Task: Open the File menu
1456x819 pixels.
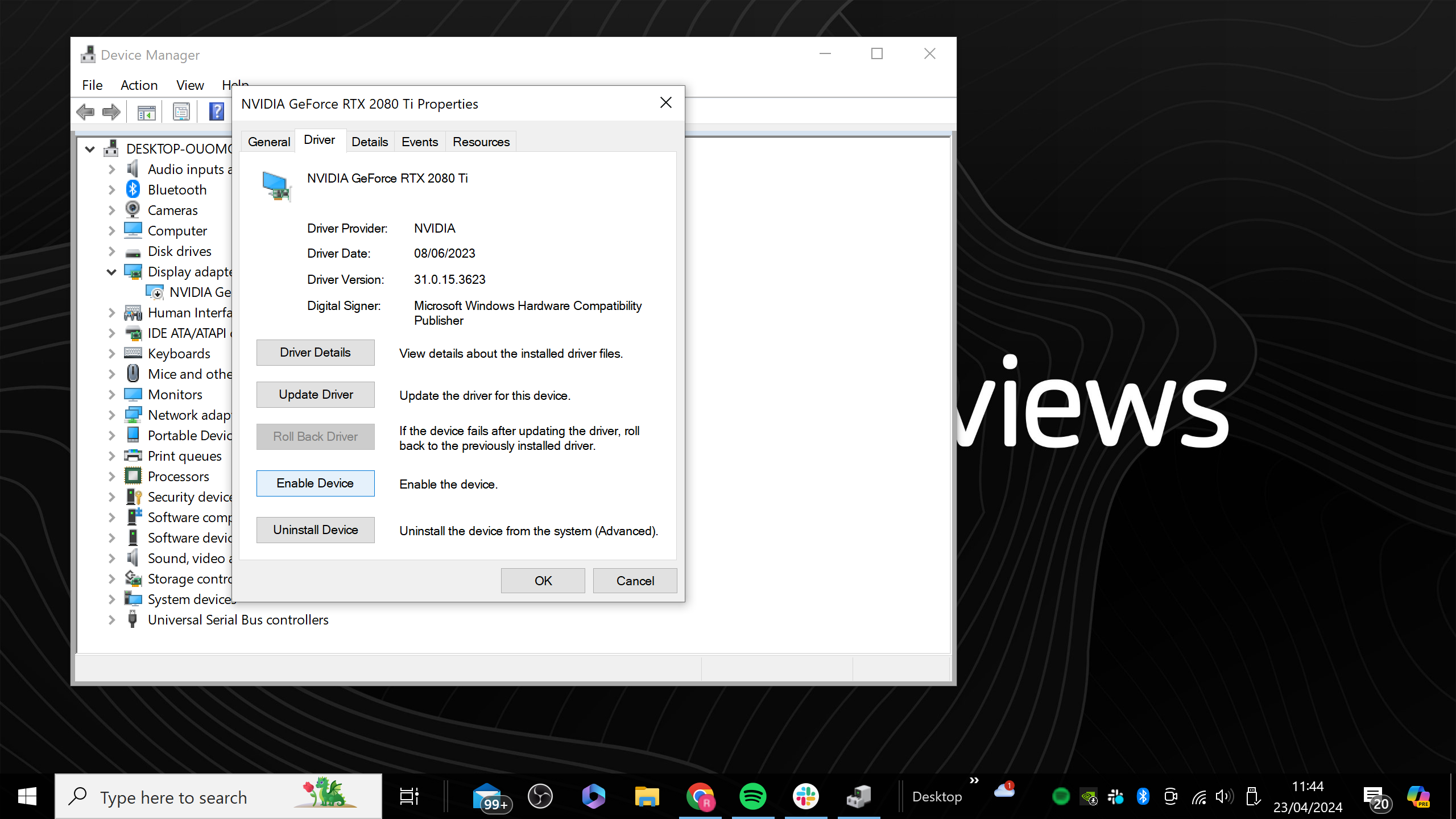Action: point(92,85)
